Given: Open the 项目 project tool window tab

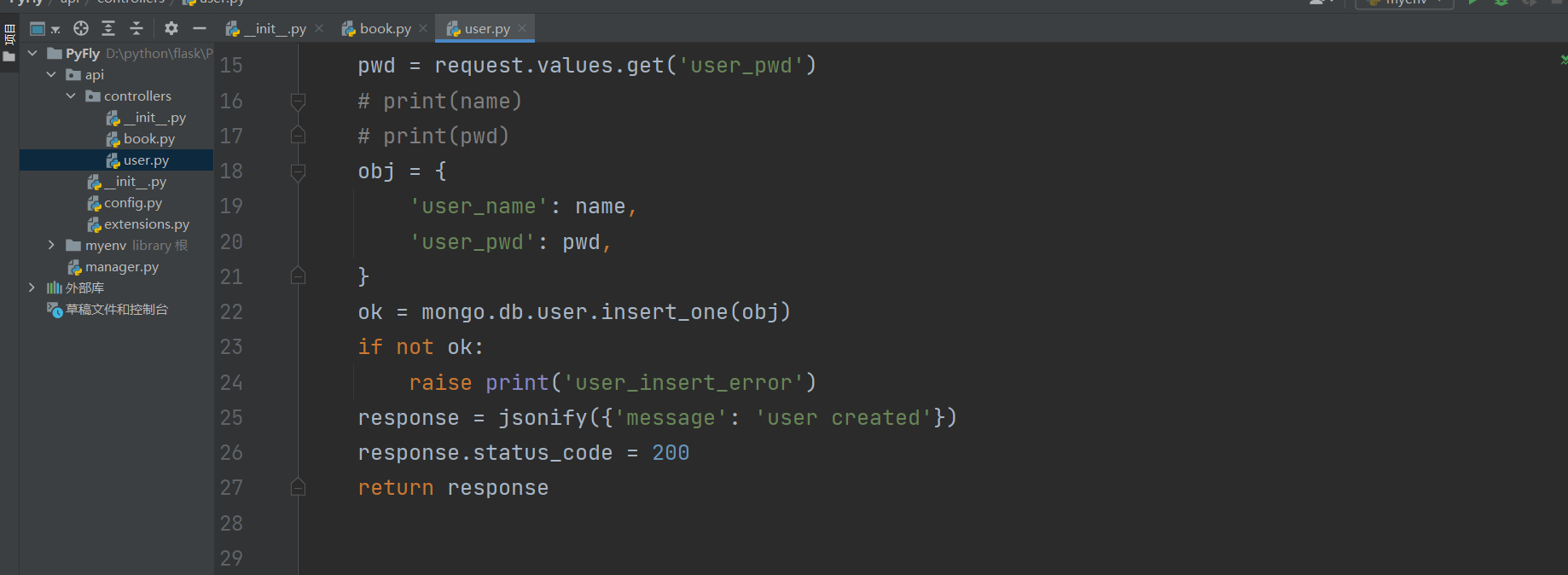Looking at the screenshot, I should pos(9,34).
